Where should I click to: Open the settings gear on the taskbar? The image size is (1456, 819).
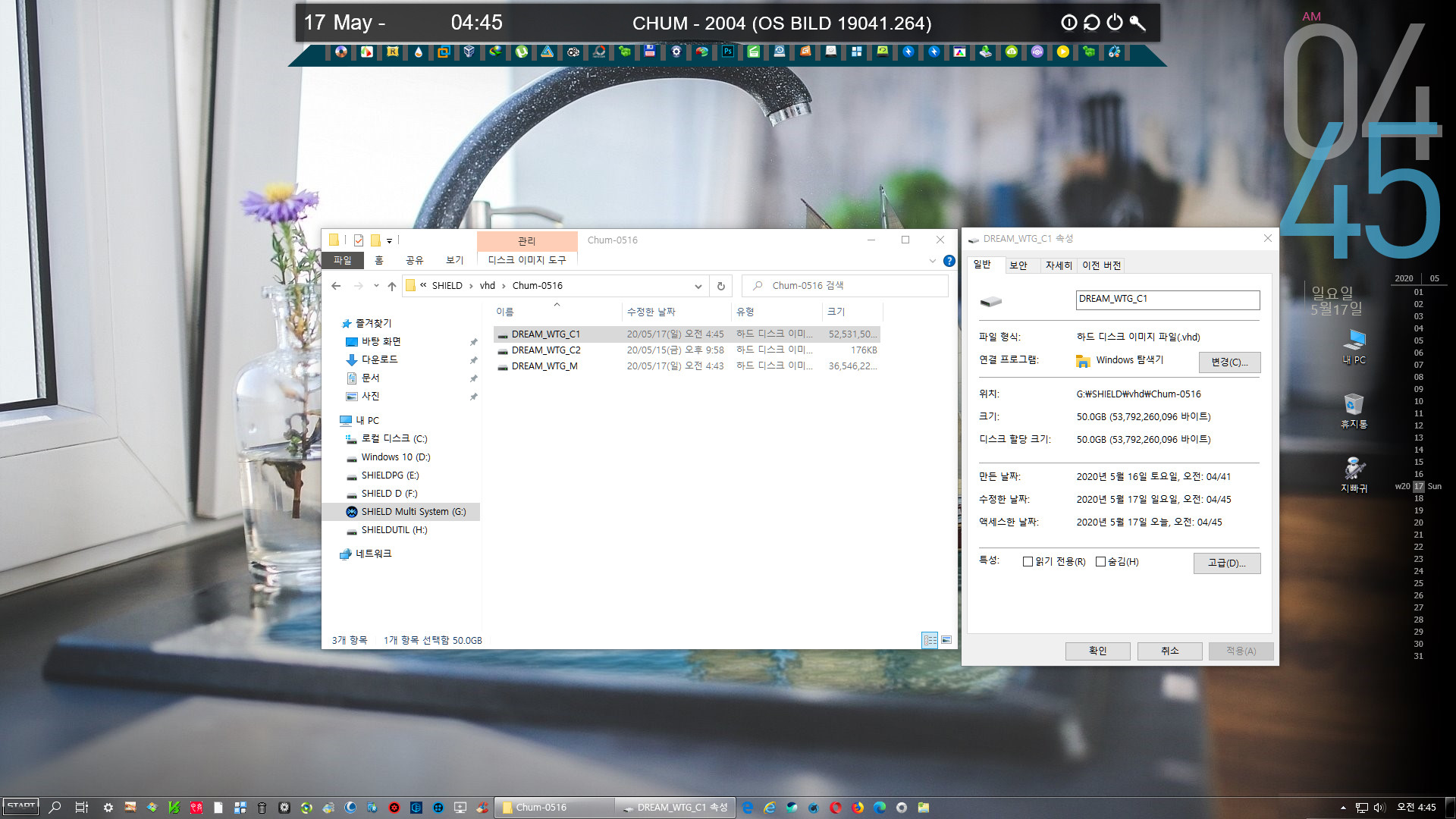click(108, 808)
